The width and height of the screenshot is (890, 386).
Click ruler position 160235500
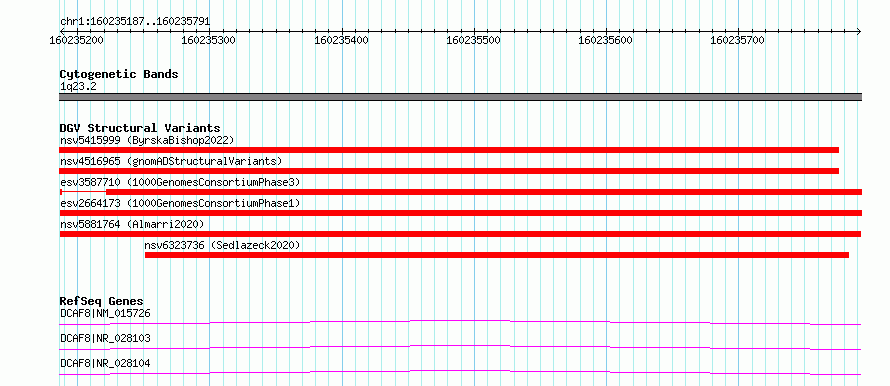coord(473,40)
